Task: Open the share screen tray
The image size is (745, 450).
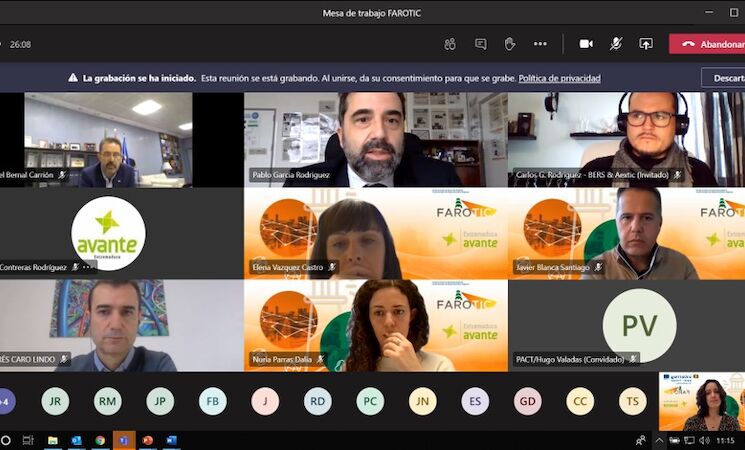Action: tap(646, 44)
